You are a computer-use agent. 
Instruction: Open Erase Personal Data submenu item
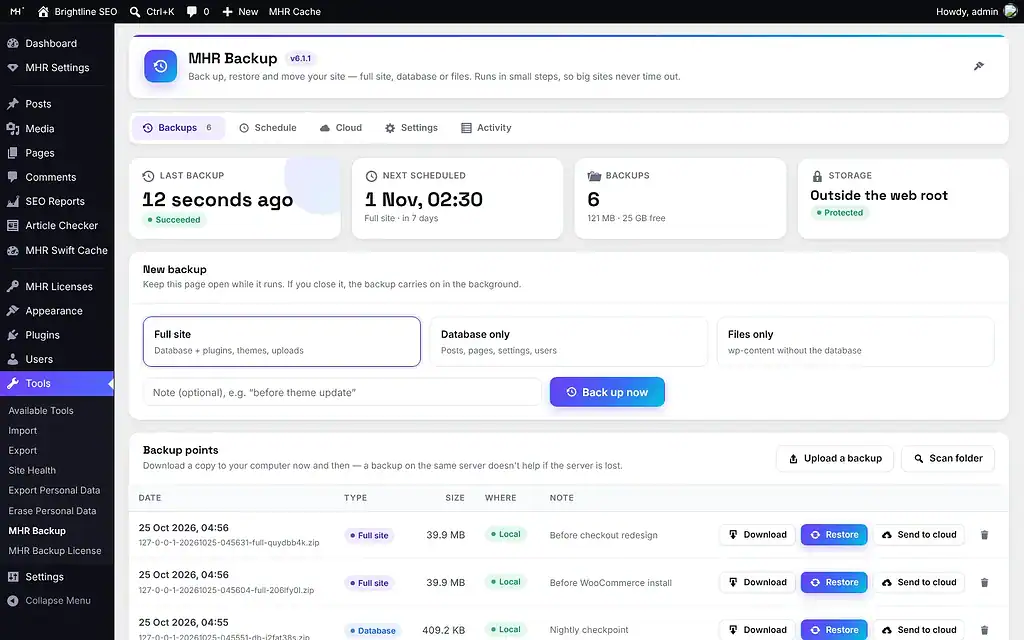[52, 511]
